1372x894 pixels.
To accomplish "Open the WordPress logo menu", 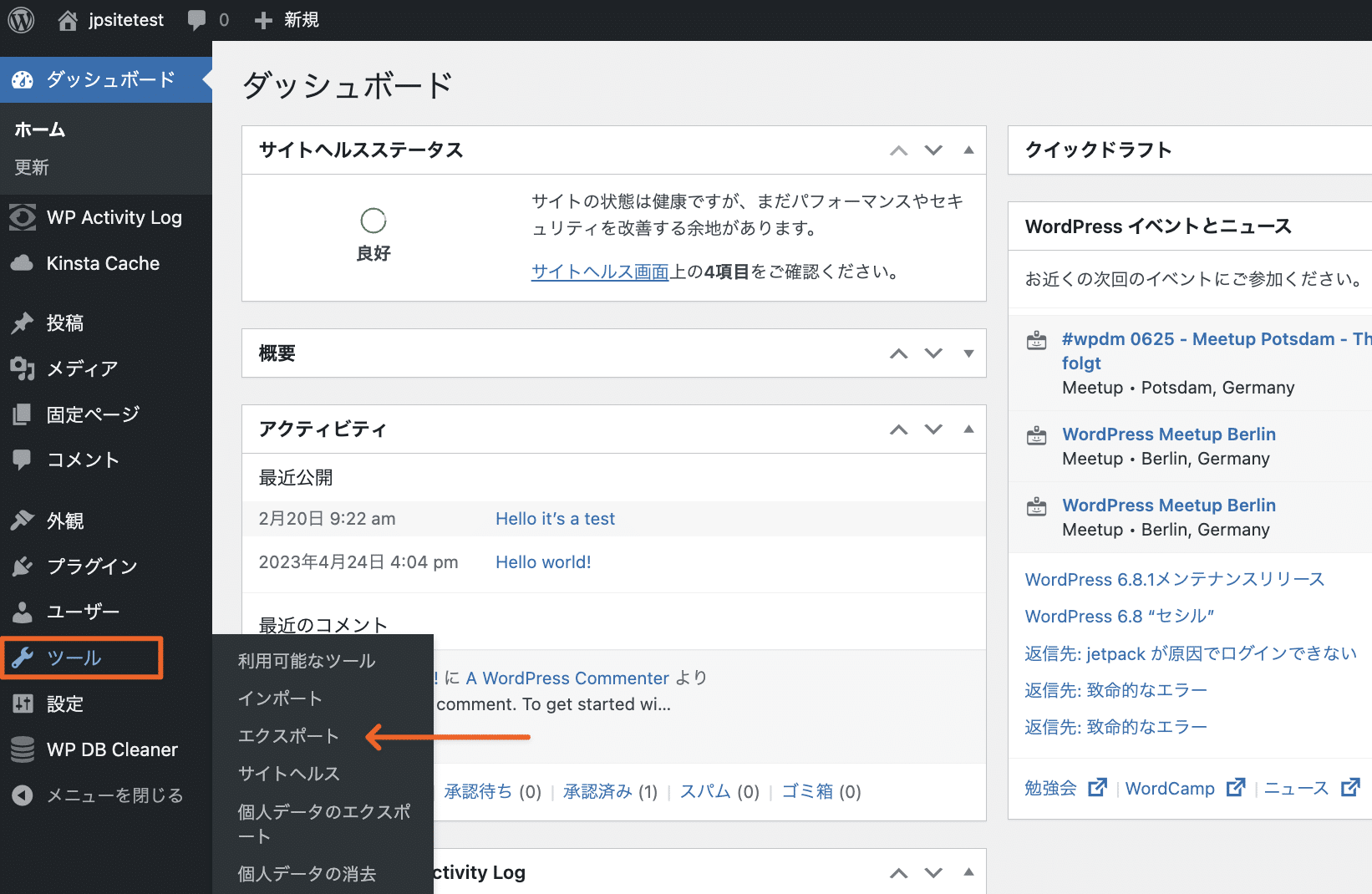I will 20,20.
